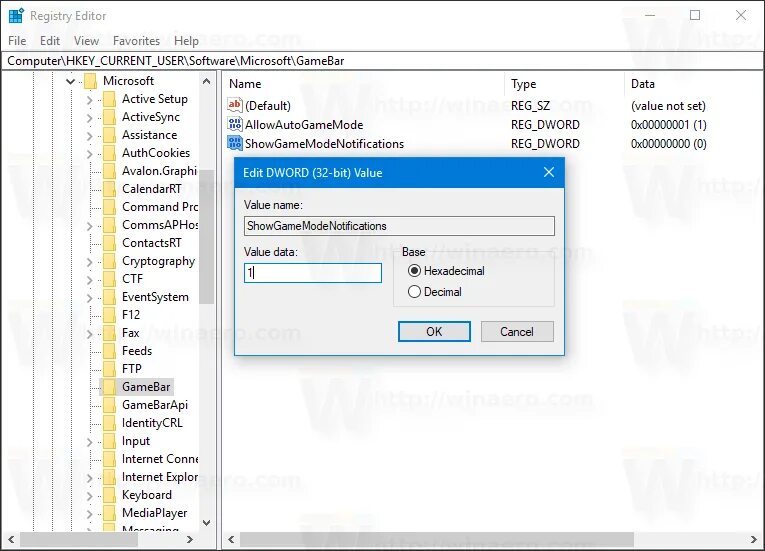The width and height of the screenshot is (765, 551).
Task: Click the FTP folder icon
Action: coord(109,369)
